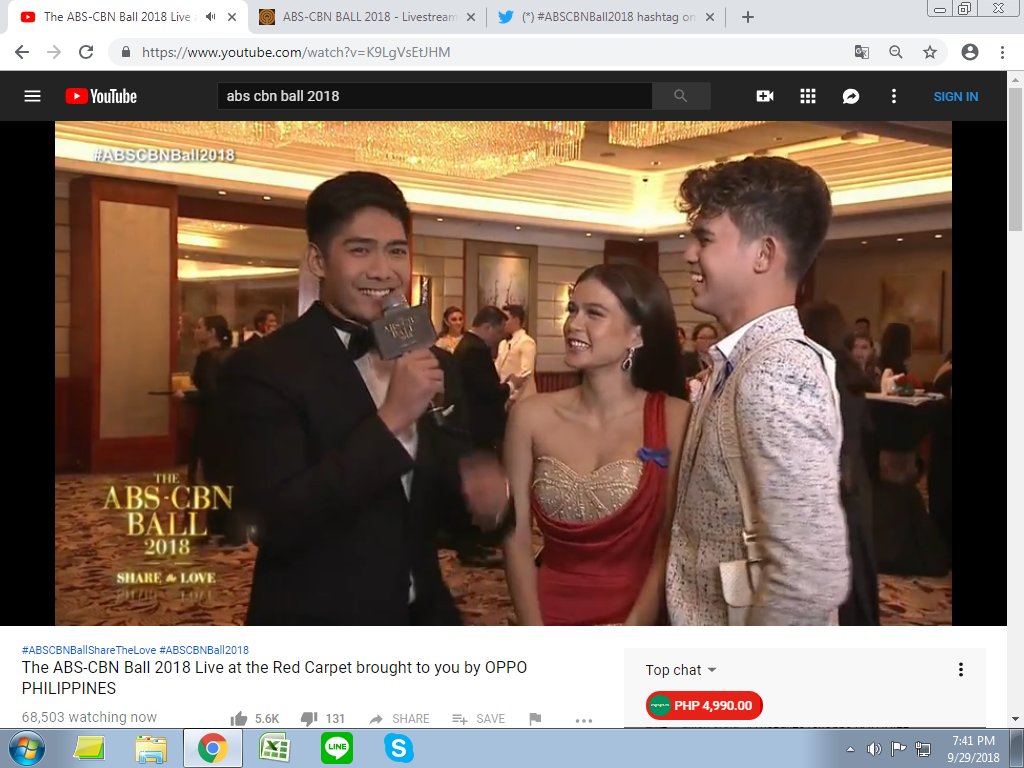Report the video with the flag icon
This screenshot has height=768, width=1024.
coord(536,719)
